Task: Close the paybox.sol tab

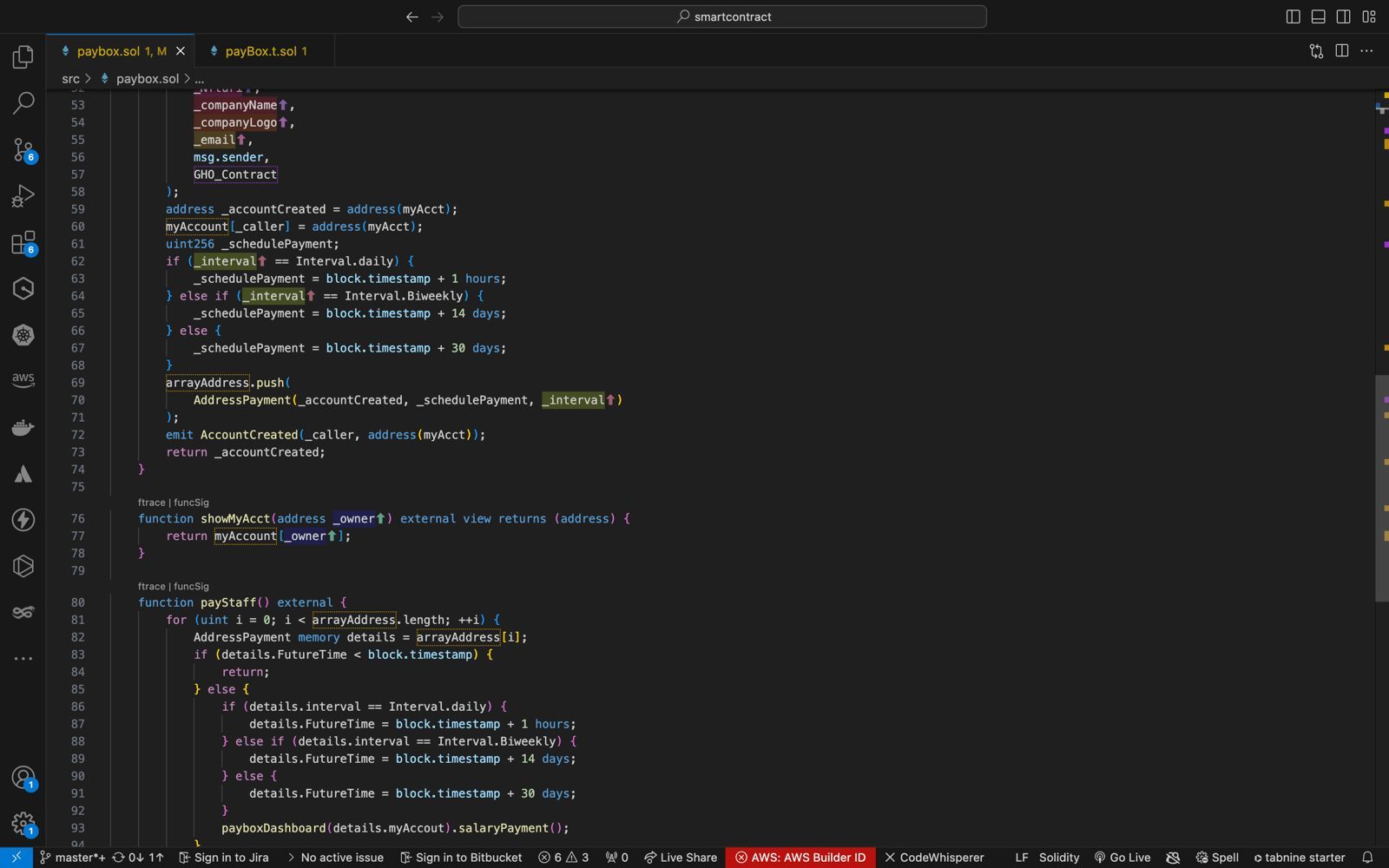Action: tap(181, 51)
